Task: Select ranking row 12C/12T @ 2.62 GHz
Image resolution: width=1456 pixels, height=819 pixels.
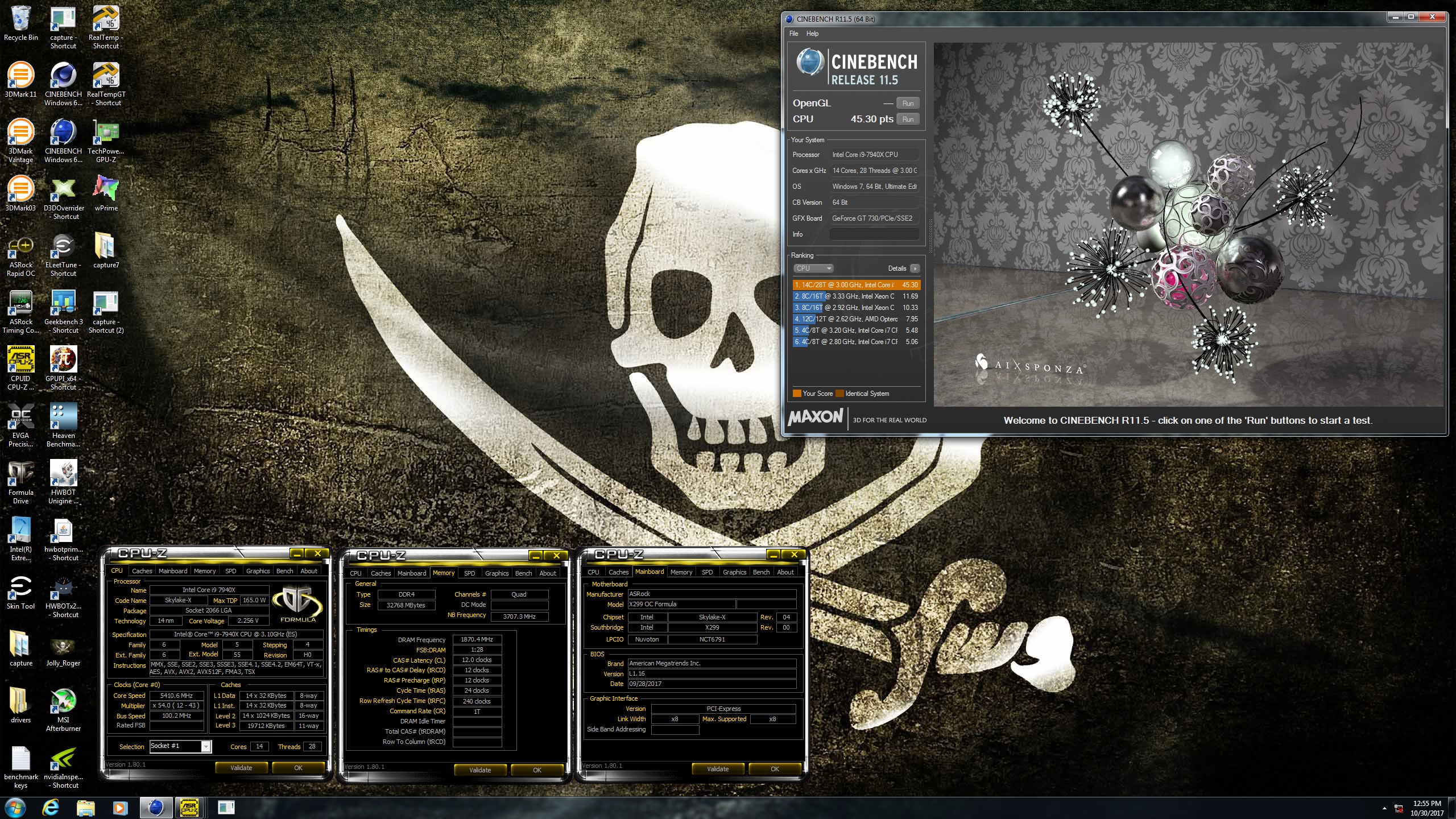Action: coord(856,319)
